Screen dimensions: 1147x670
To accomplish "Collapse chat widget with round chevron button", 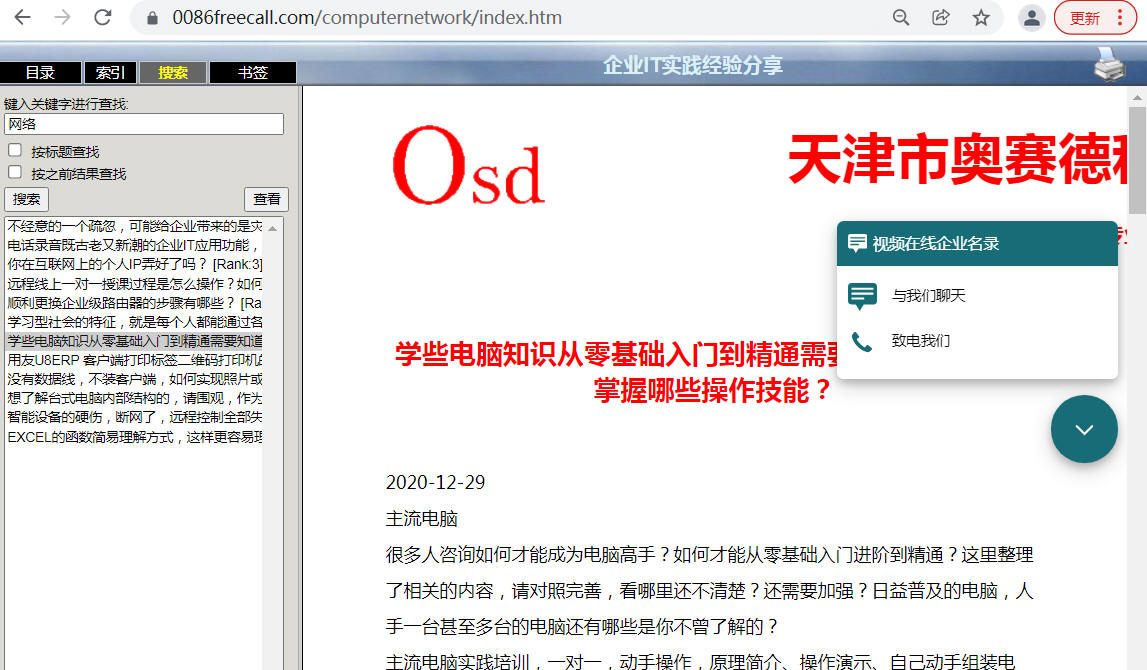I will tap(1084, 429).
